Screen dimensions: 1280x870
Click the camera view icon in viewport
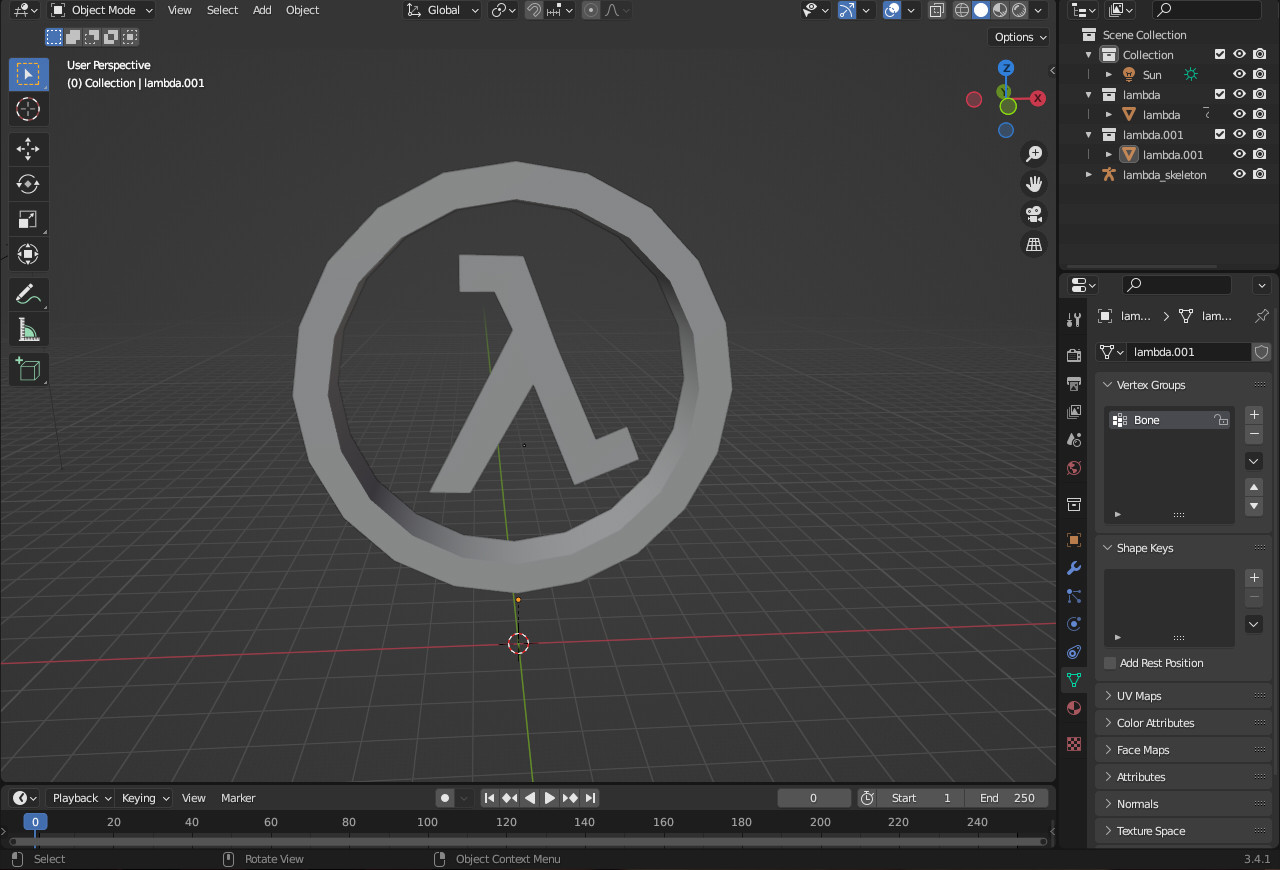(1033, 213)
